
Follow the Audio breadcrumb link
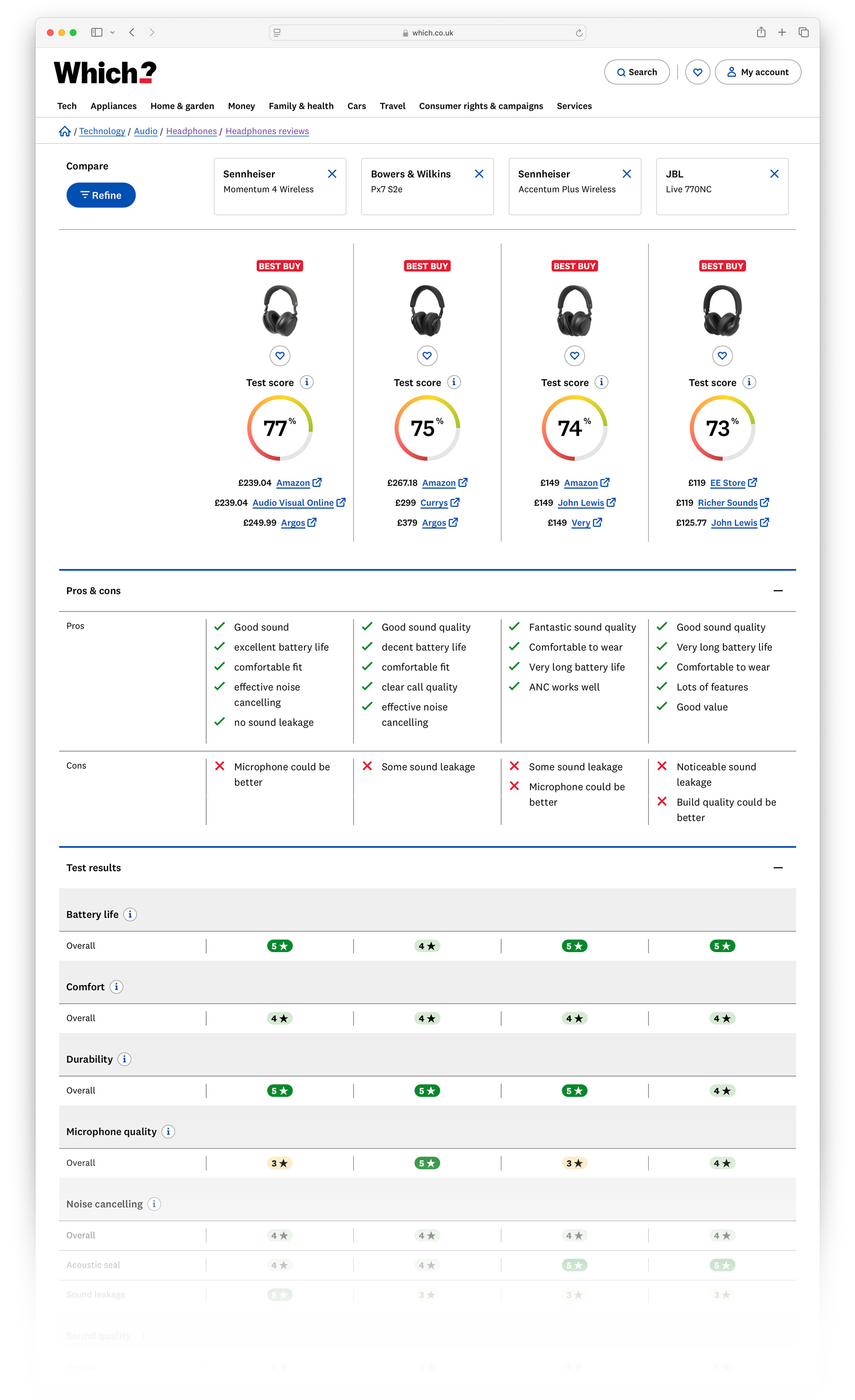coord(145,131)
